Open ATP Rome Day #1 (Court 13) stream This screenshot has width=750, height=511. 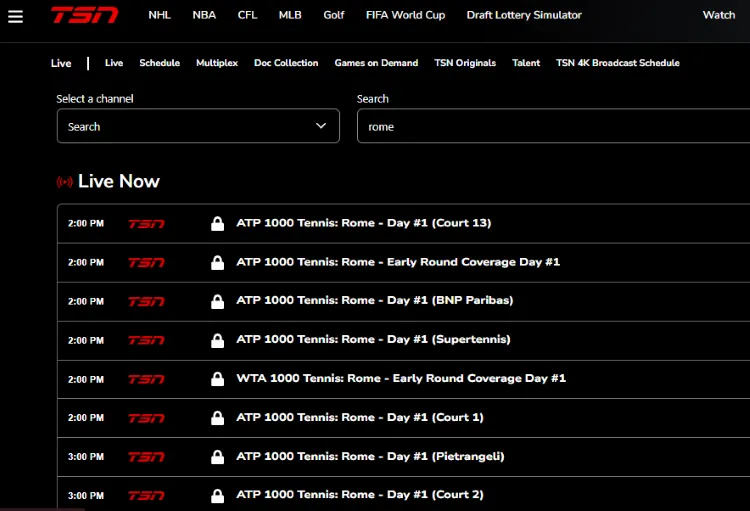364,223
